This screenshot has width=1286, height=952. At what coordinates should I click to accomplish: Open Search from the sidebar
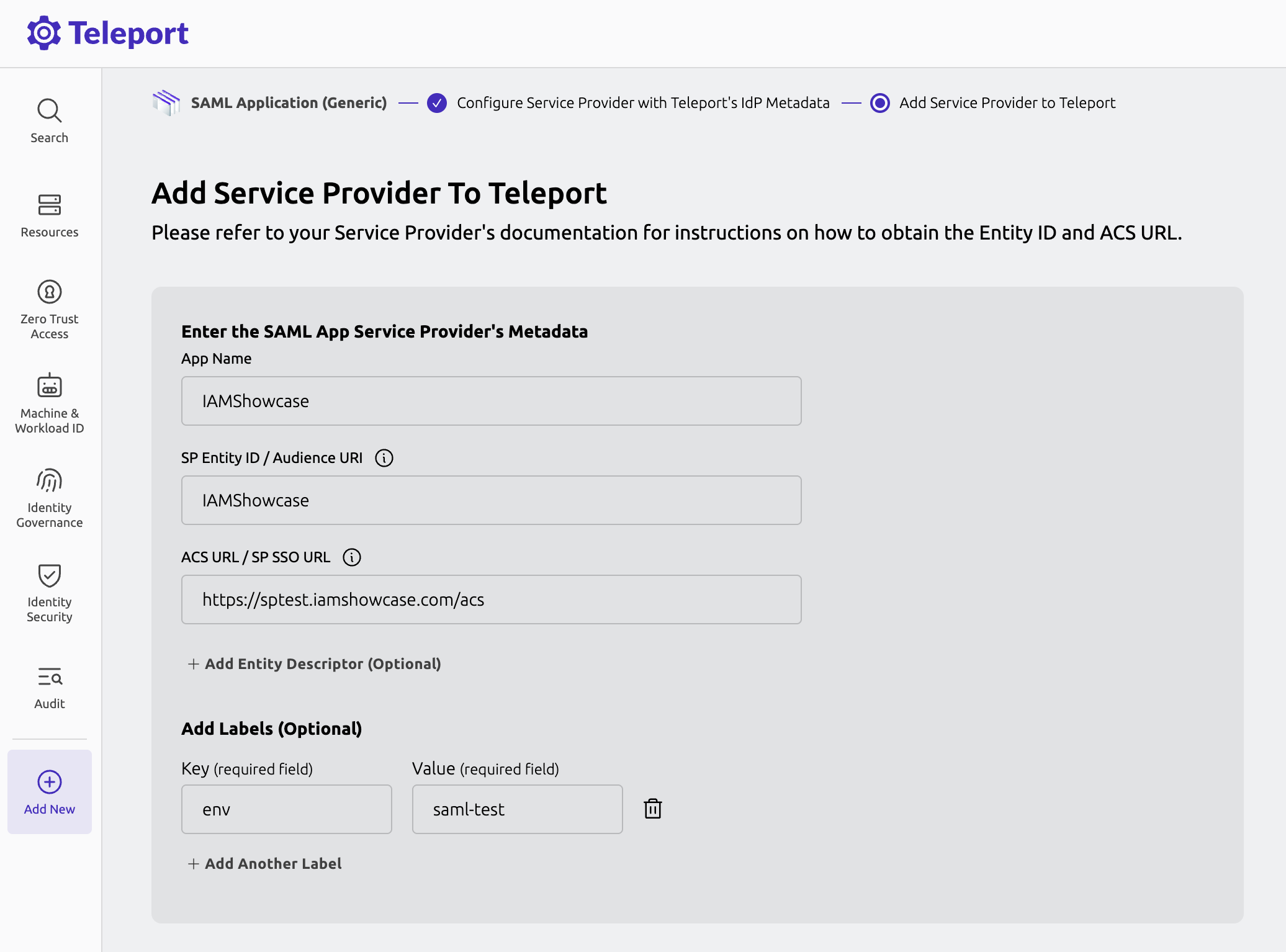pos(48,121)
